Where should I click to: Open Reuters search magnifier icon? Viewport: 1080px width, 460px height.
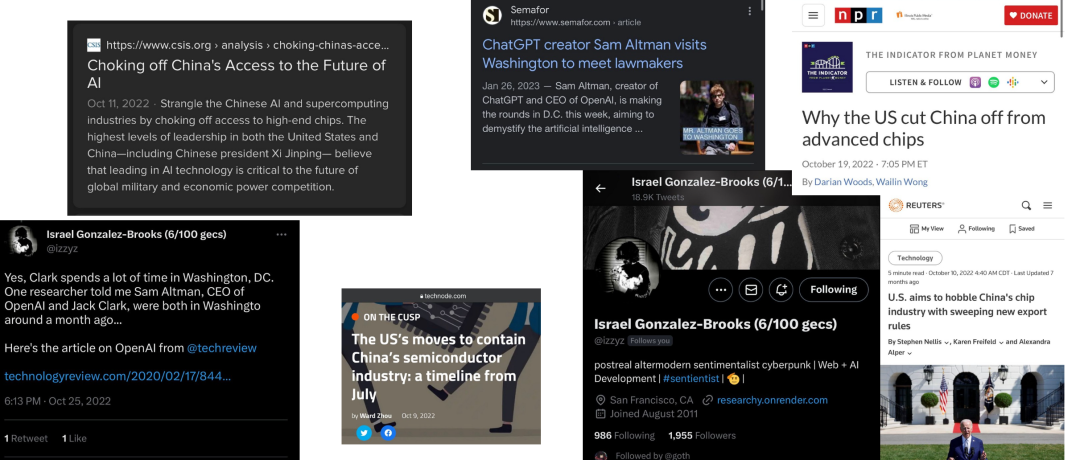(1026, 205)
